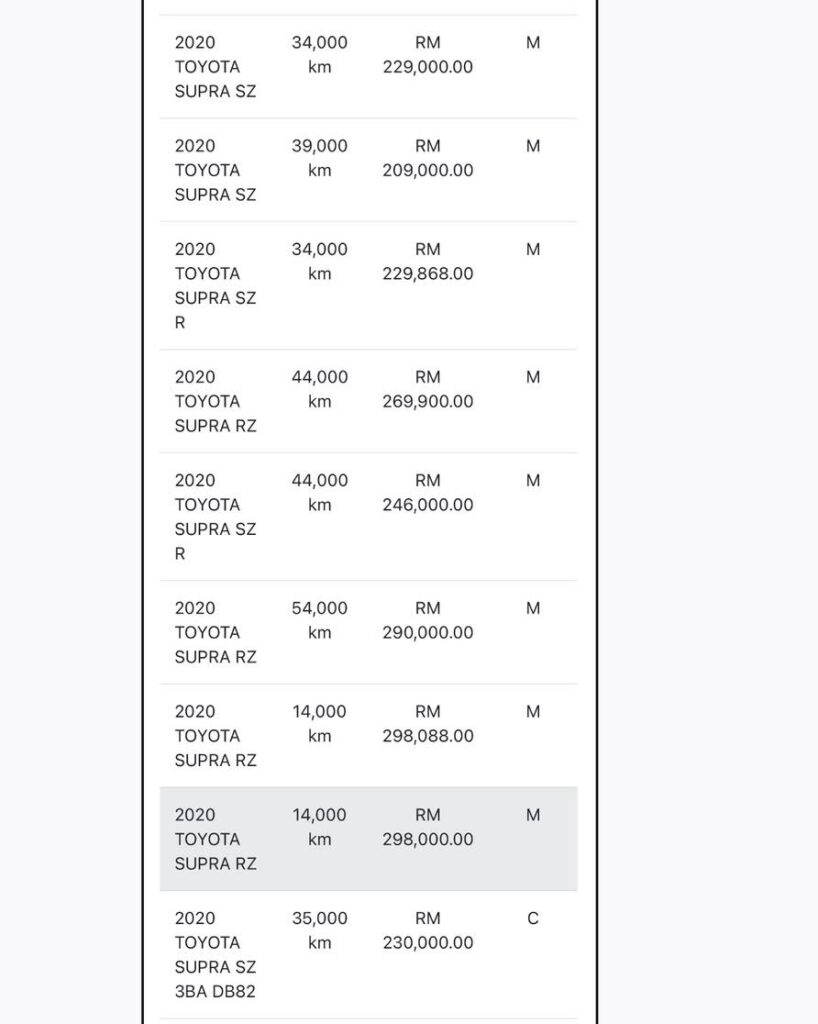
Task: Click the 35,000 km mileage cell
Action: (x=319, y=930)
